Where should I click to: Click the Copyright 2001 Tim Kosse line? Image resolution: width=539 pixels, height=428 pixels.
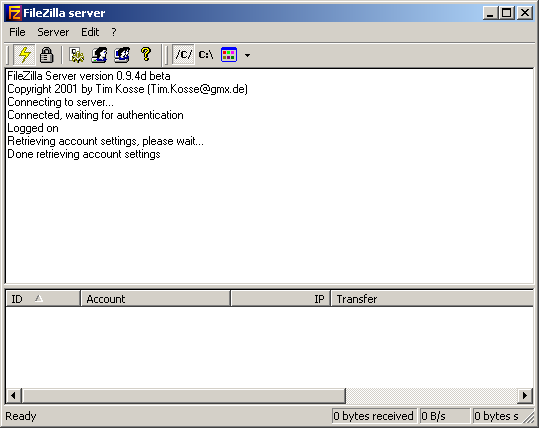point(127,89)
